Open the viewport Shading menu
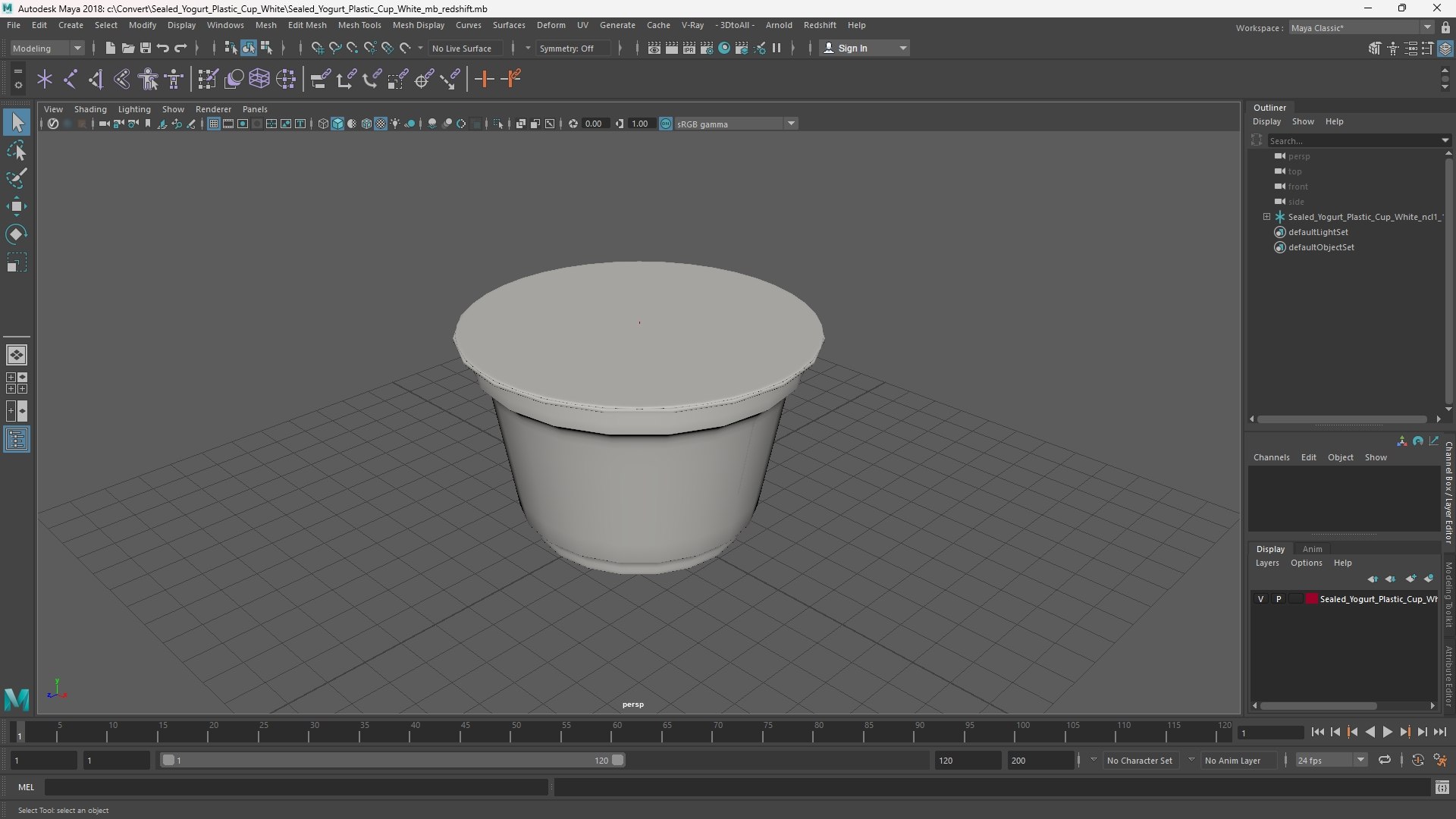1456x819 pixels. point(90,109)
